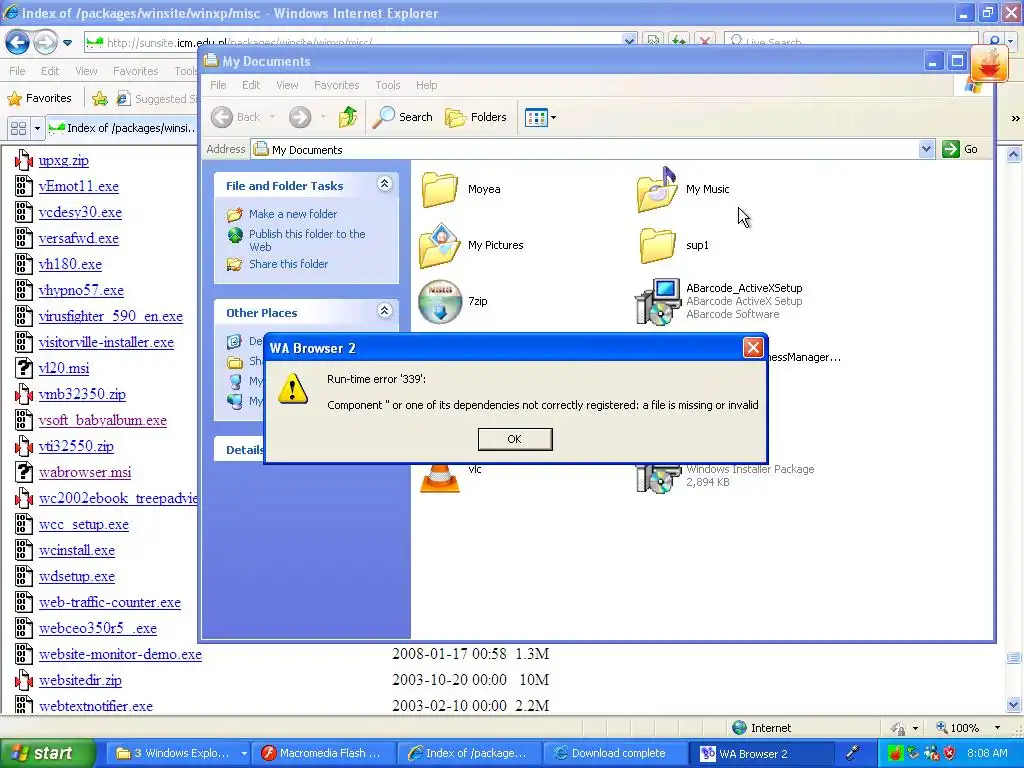Collapse the Other Places panel

coord(385,311)
